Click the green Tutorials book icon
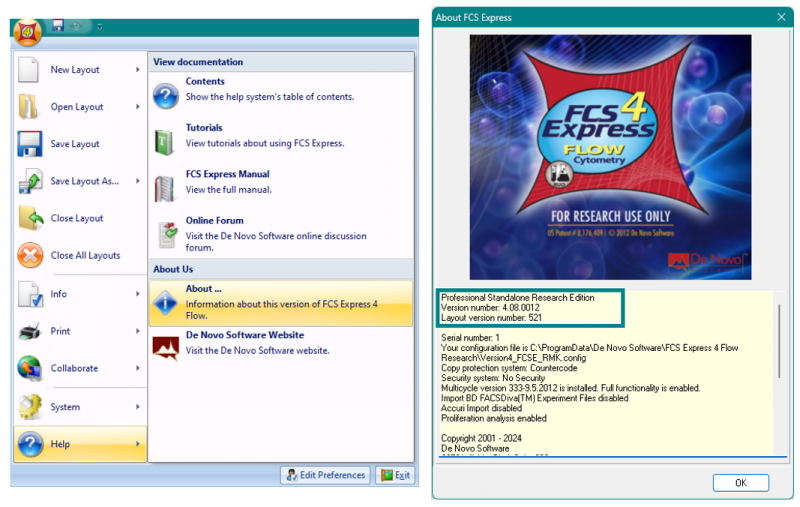The width and height of the screenshot is (800, 507). coord(165,141)
